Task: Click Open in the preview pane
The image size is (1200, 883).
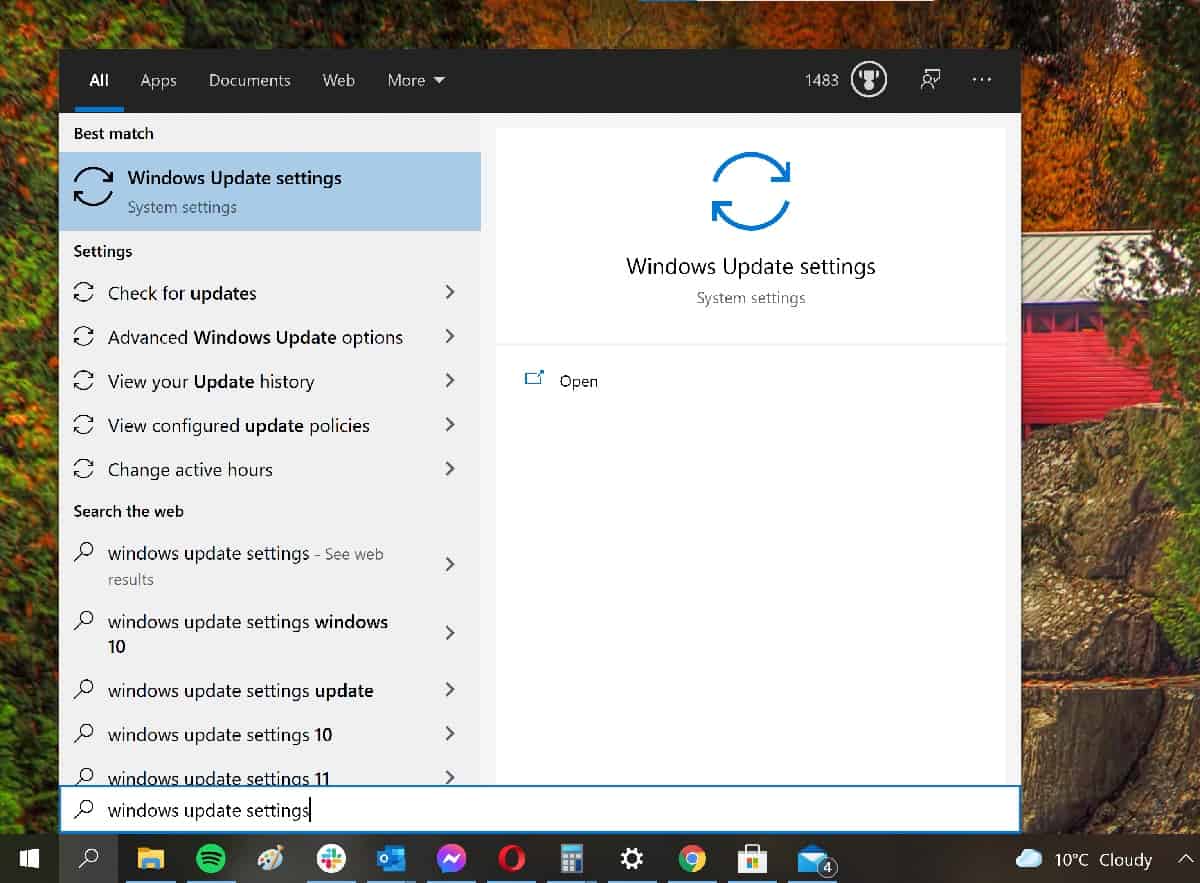Action: click(578, 381)
